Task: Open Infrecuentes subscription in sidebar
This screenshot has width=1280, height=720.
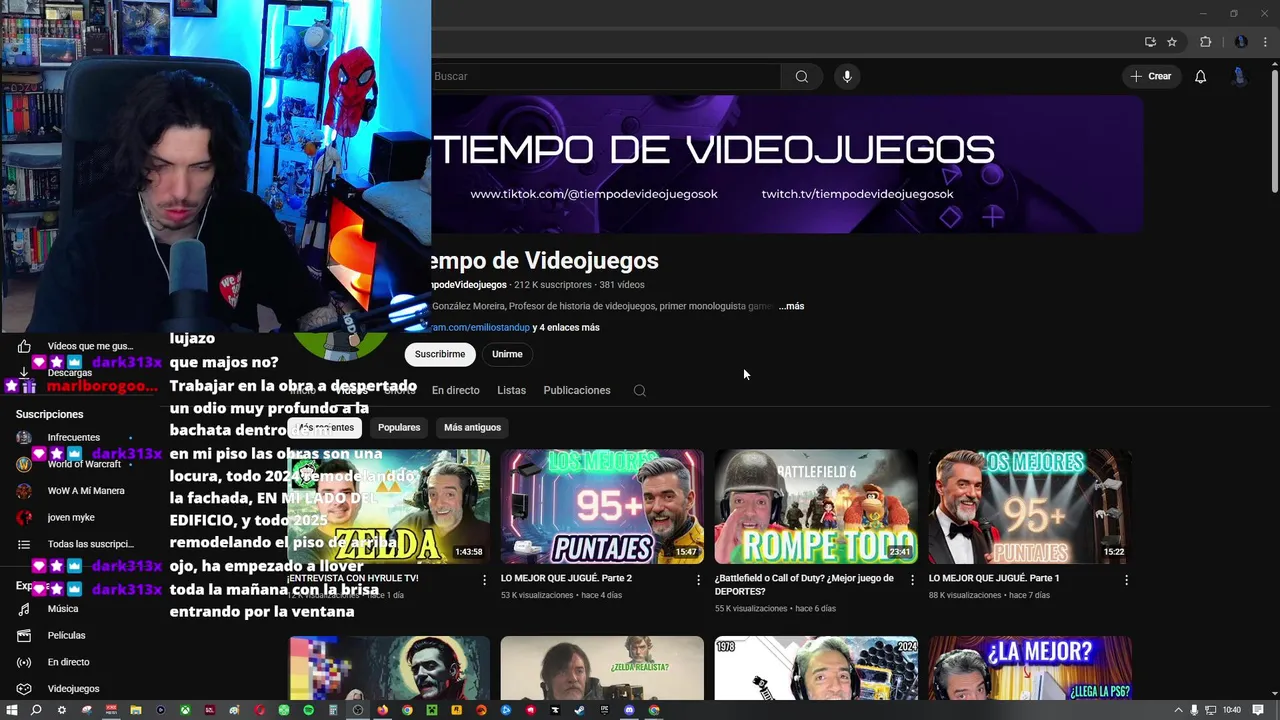Action: pos(76,437)
